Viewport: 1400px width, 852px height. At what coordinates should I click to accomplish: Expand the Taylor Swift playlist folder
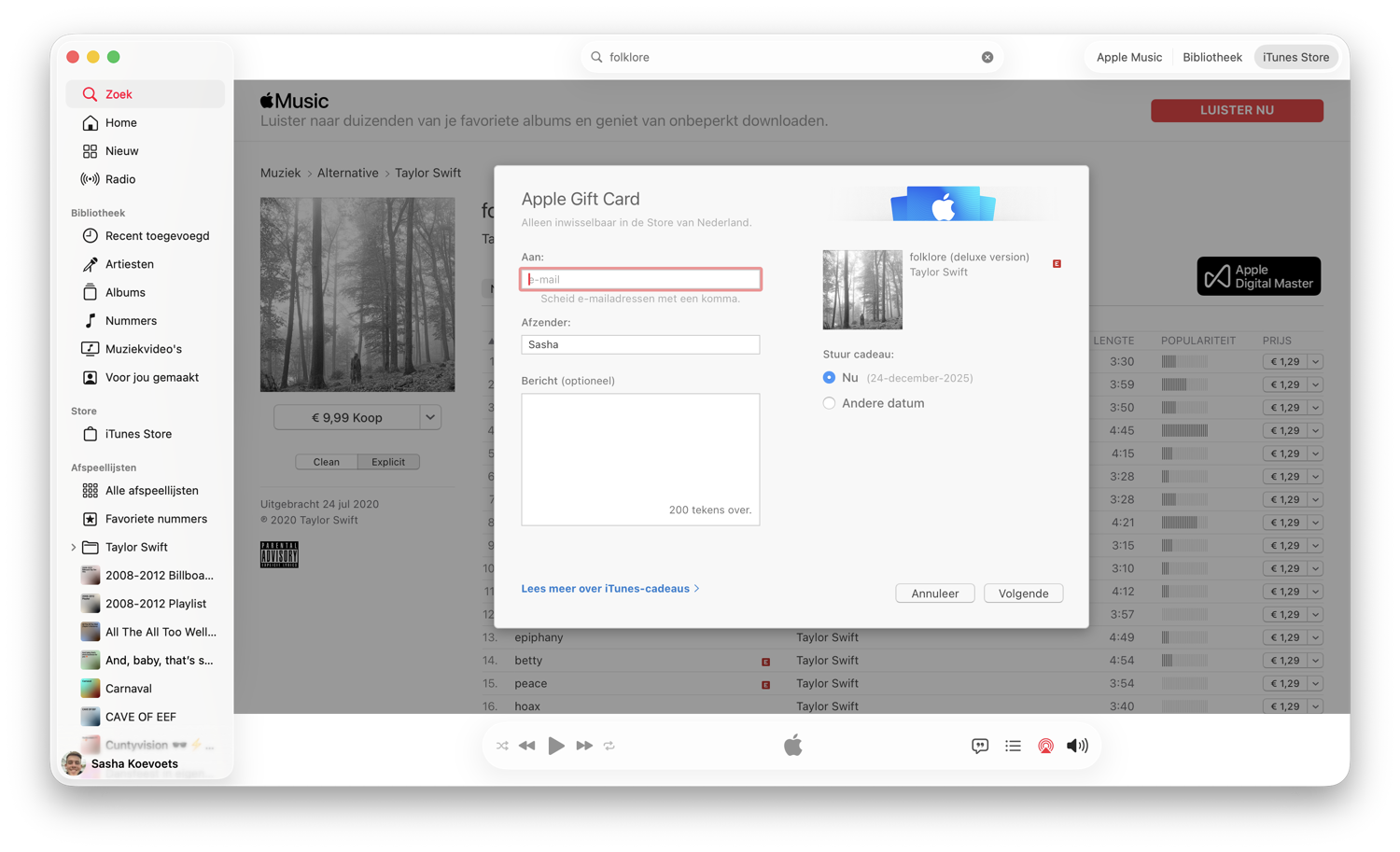tap(74, 548)
